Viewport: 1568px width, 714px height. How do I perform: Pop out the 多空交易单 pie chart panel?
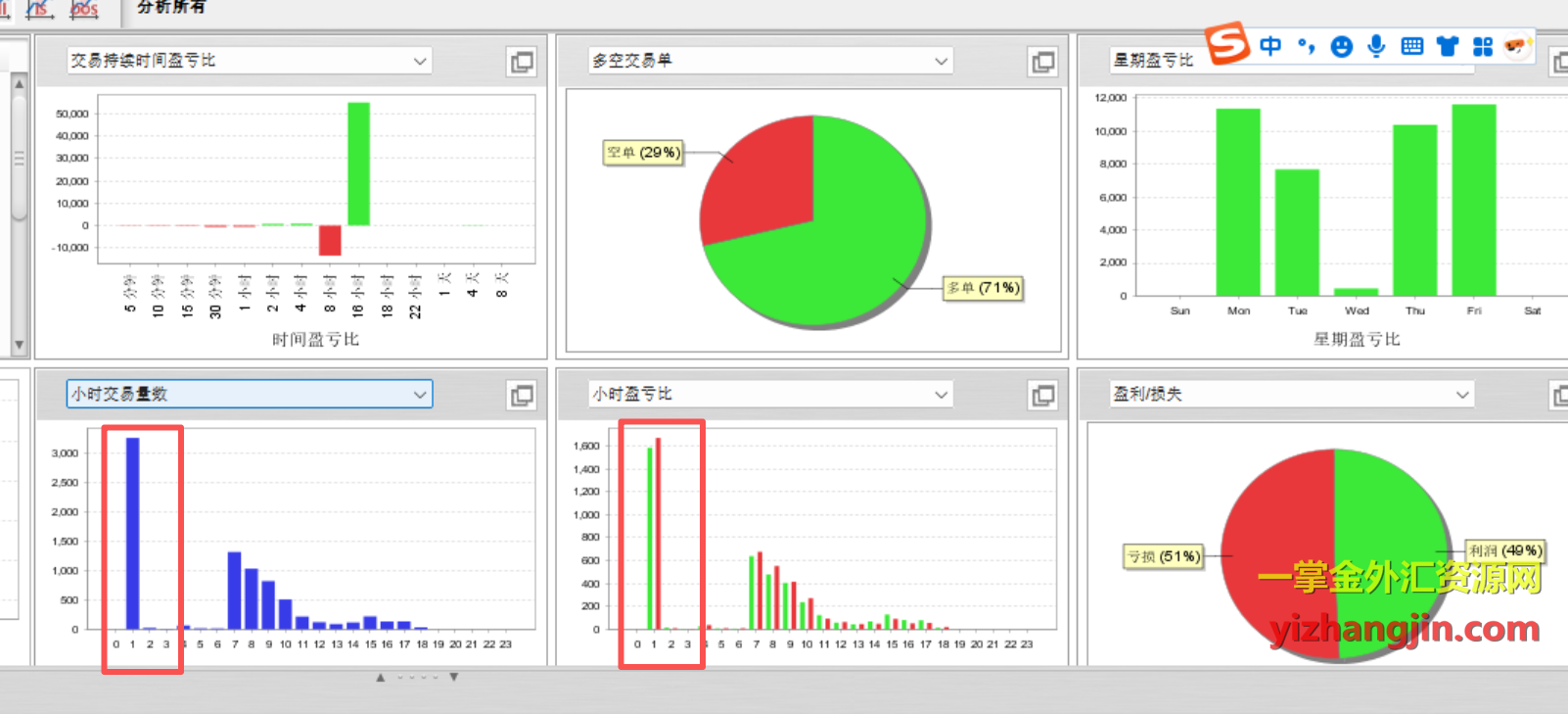point(1042,62)
